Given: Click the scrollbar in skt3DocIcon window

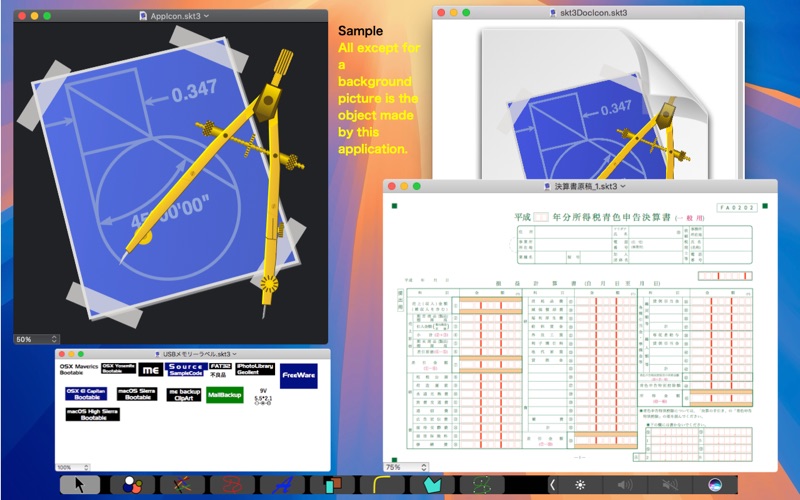Looking at the screenshot, I should click(740, 99).
